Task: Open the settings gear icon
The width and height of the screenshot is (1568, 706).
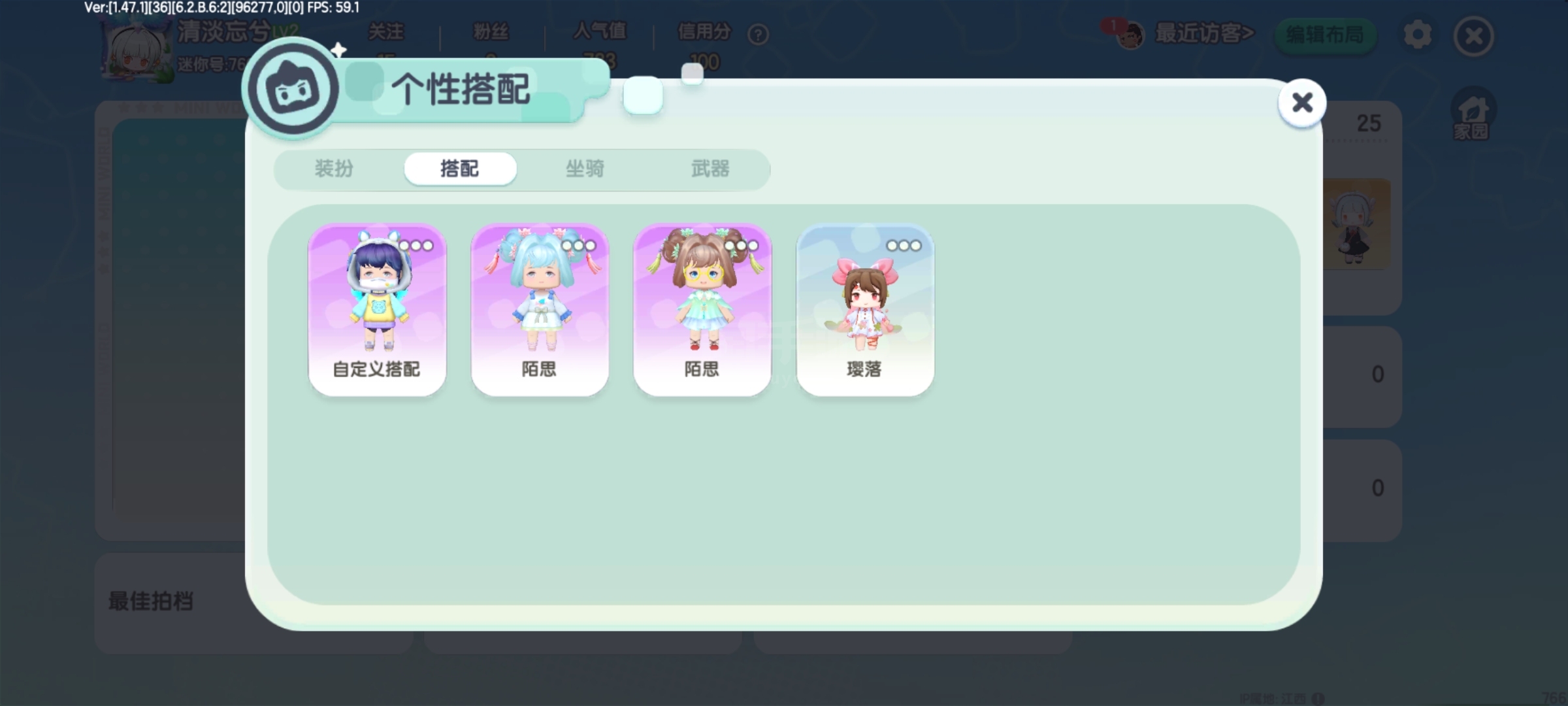Action: (x=1417, y=35)
